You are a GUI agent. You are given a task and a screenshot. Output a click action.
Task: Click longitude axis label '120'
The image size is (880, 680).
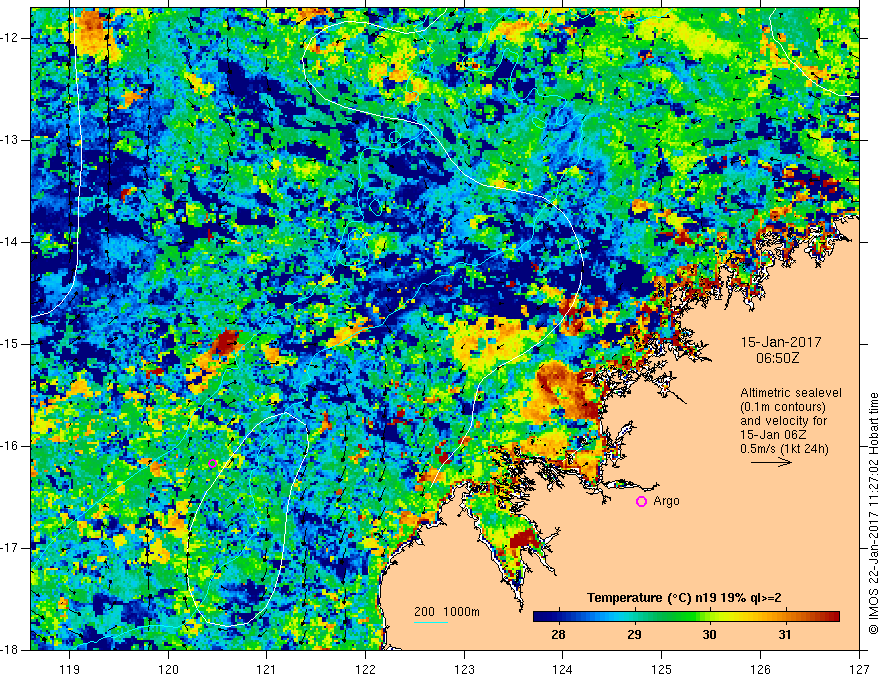168,669
